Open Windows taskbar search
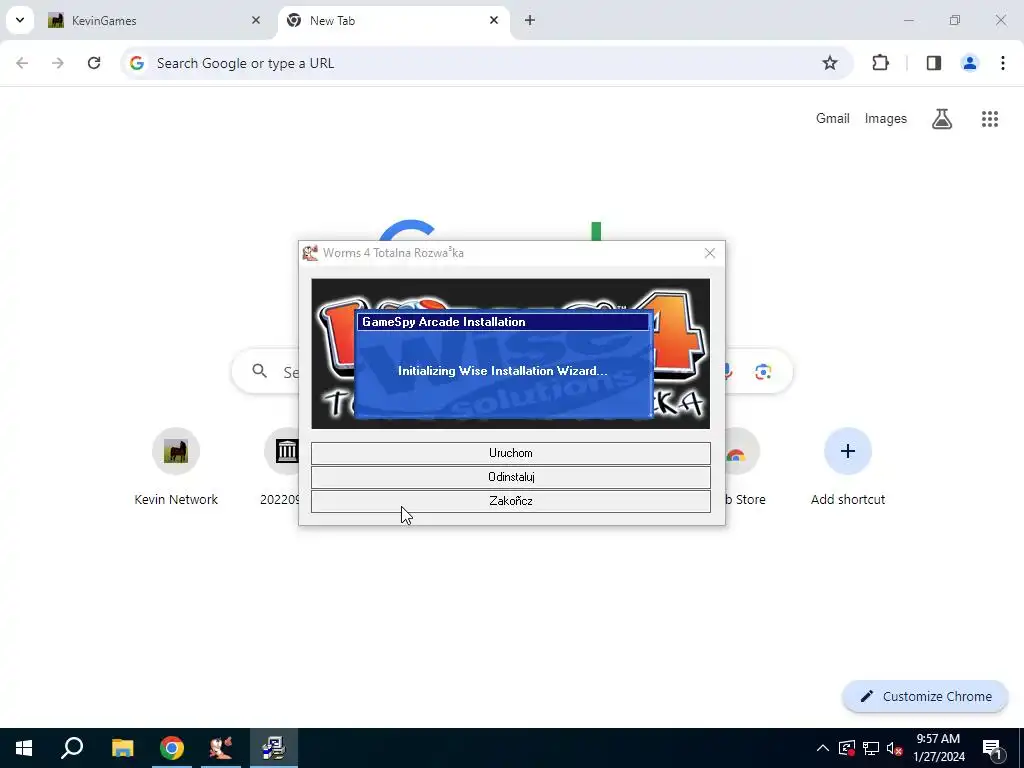 72,748
